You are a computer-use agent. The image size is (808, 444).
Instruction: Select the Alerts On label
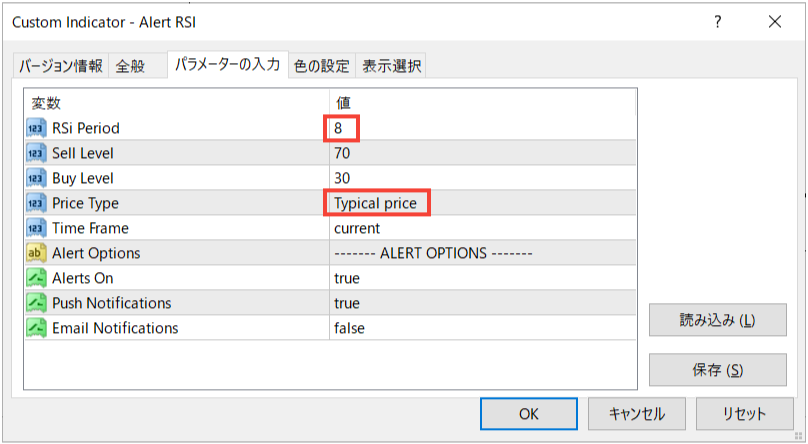click(x=83, y=278)
